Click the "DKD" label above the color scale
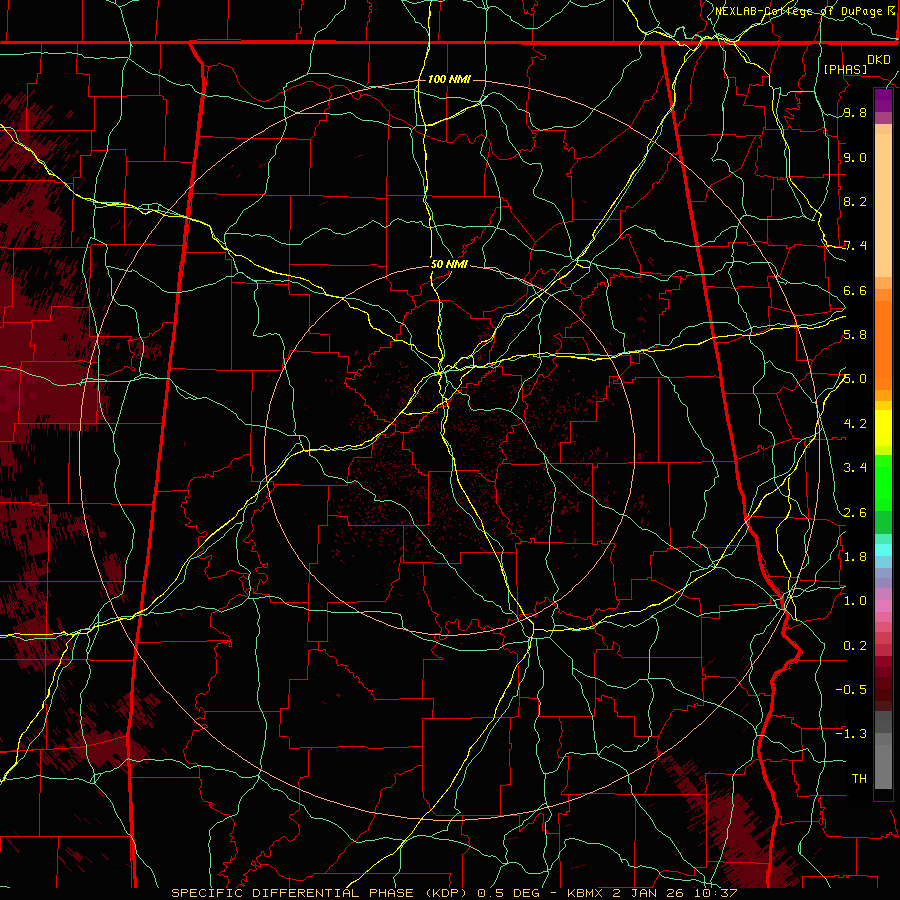The width and height of the screenshot is (900, 900). [x=879, y=60]
